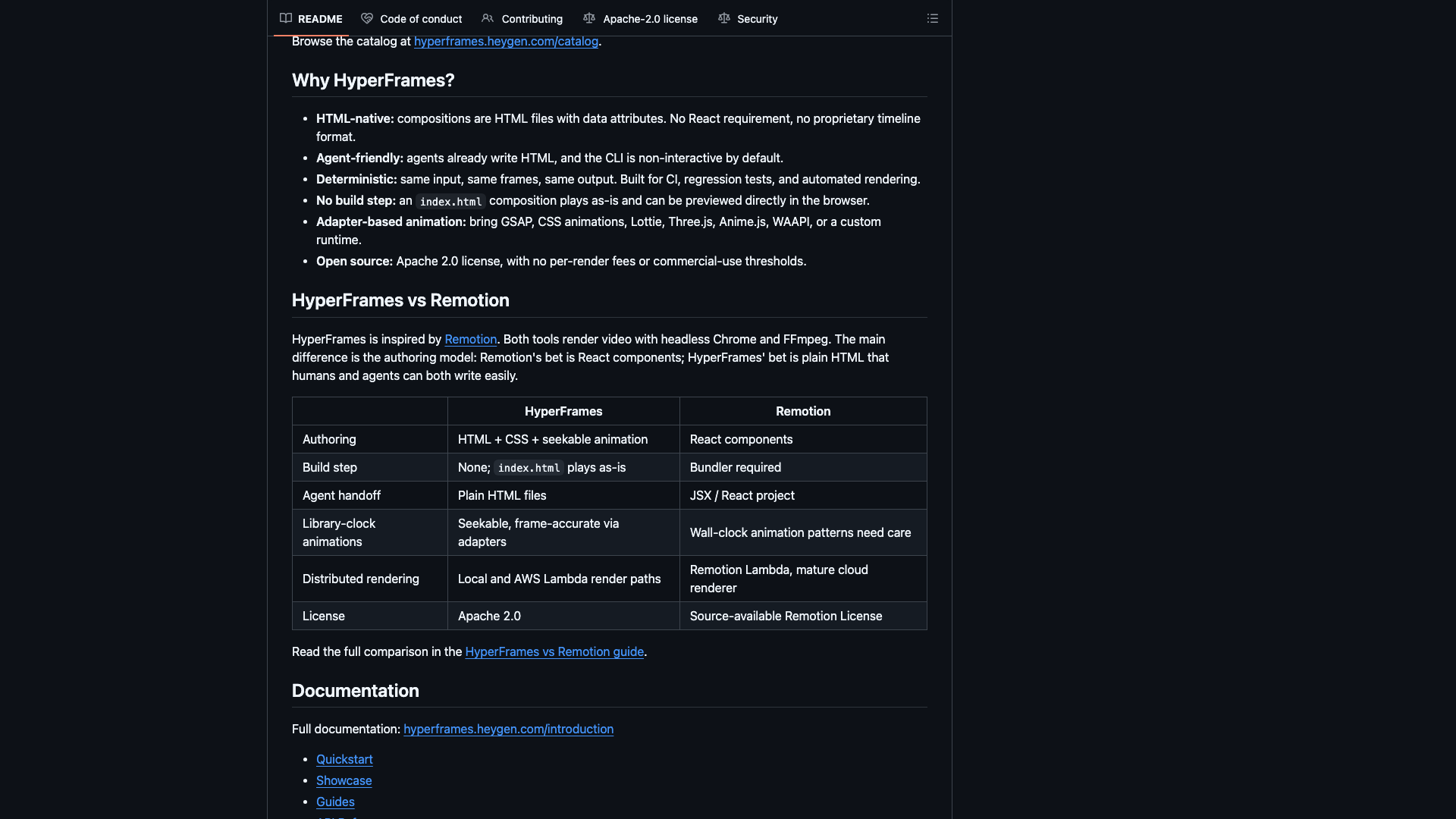Viewport: 1456px width, 819px height.
Task: Click the Wall-clock animation patterns need care cell
Action: point(803,532)
